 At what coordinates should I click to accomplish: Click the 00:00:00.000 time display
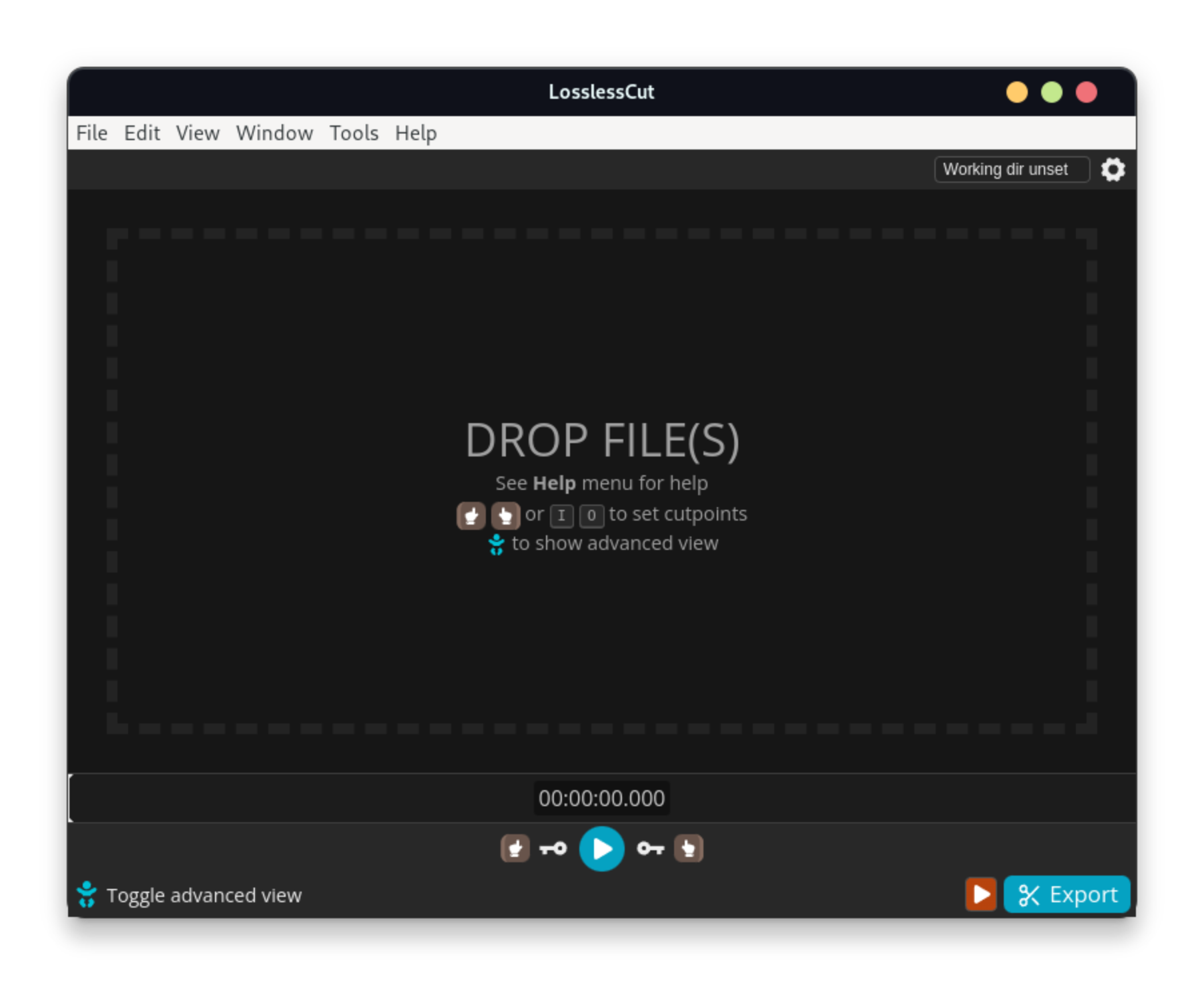601,797
